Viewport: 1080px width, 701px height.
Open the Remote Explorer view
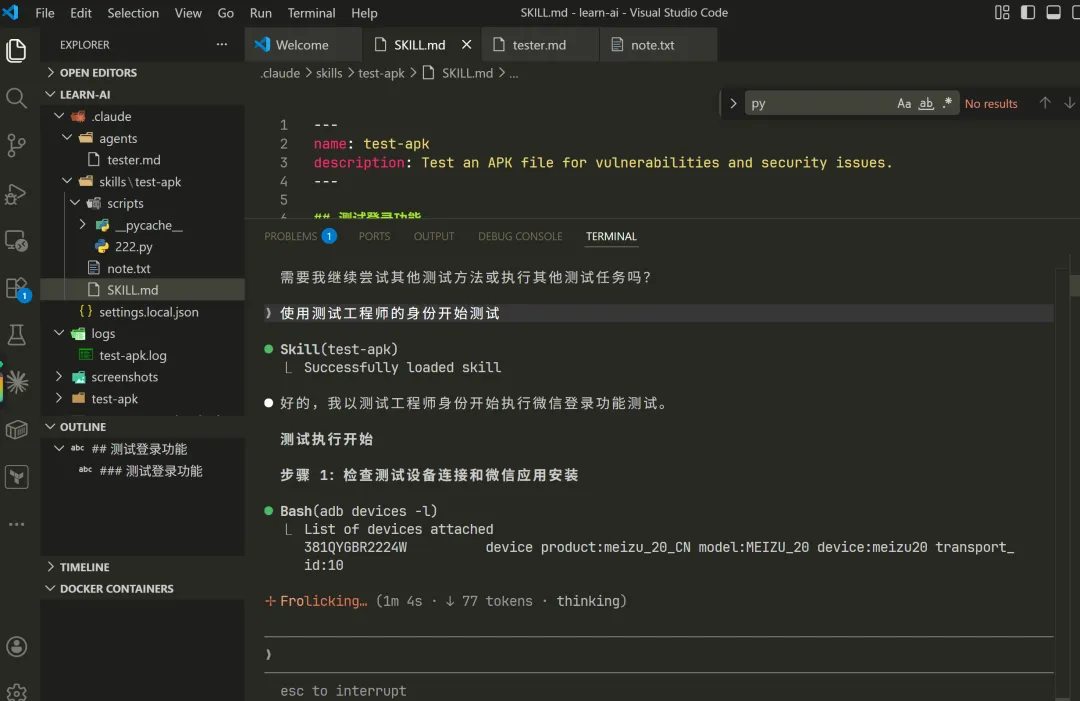16,241
